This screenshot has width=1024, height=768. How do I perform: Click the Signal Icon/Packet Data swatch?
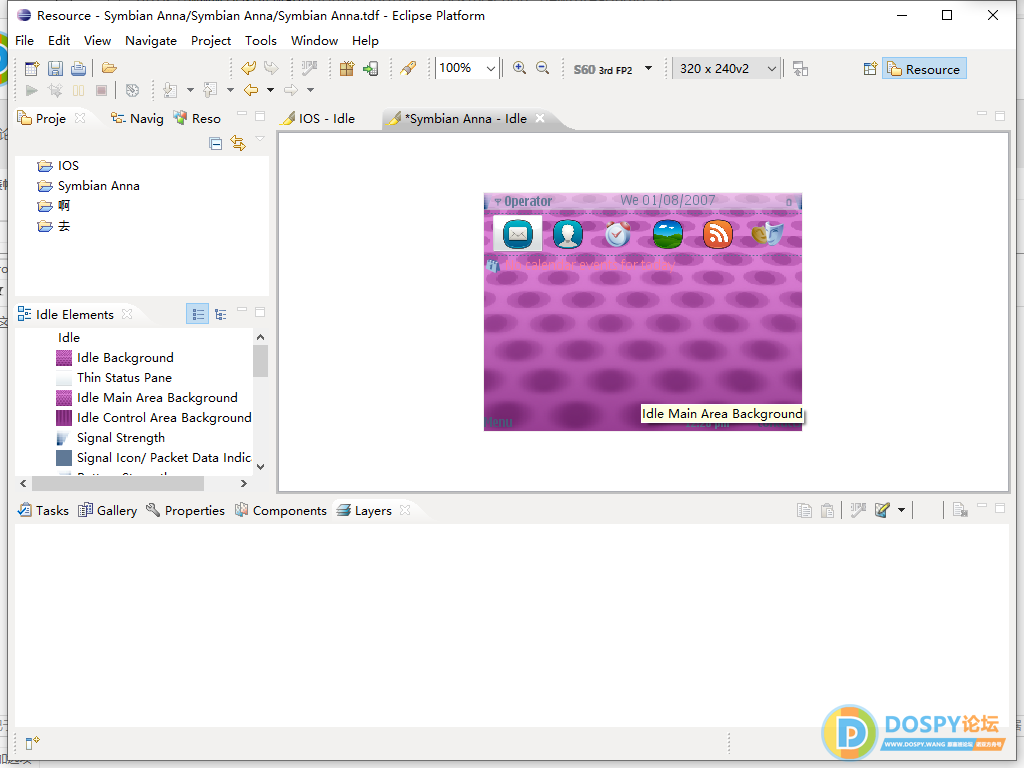[64, 458]
